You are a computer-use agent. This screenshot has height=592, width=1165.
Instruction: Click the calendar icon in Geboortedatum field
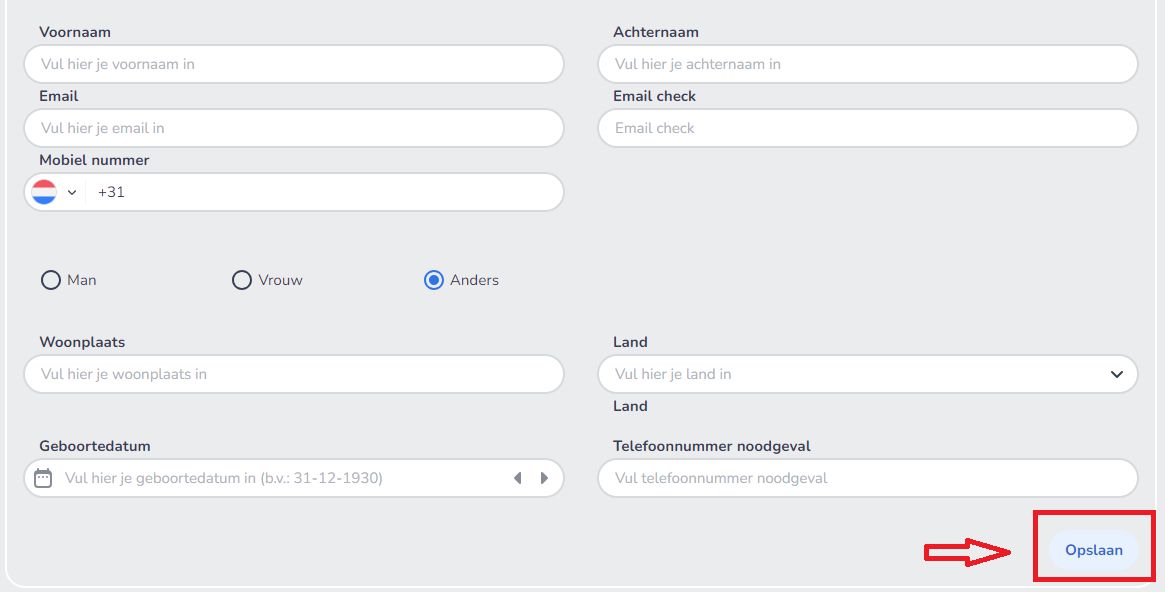(x=43, y=478)
